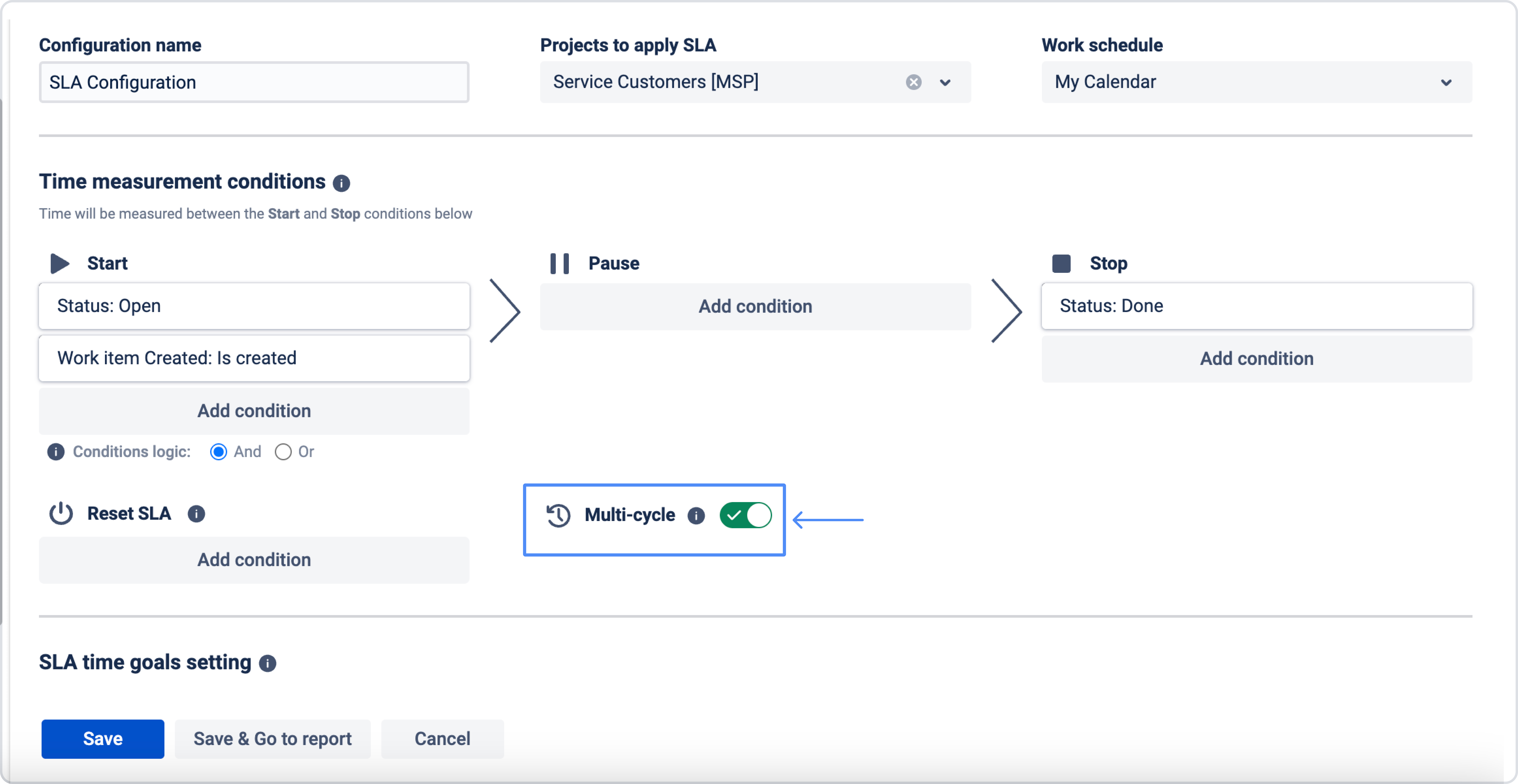Click the Start play icon
The image size is (1518, 784).
[x=59, y=263]
